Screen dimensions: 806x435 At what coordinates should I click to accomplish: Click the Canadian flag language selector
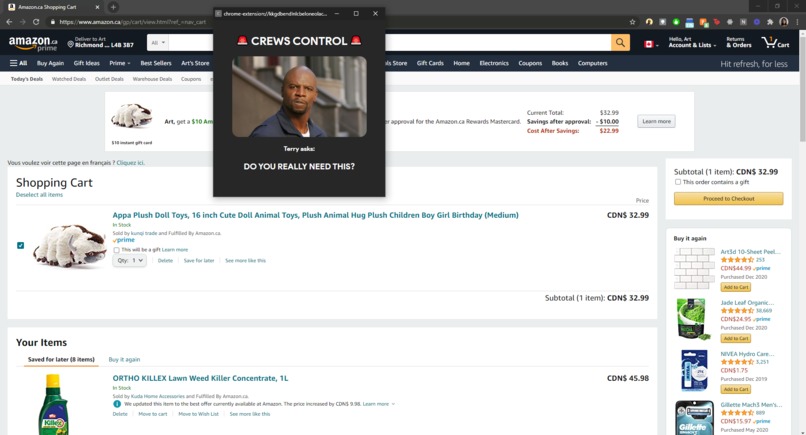click(649, 45)
